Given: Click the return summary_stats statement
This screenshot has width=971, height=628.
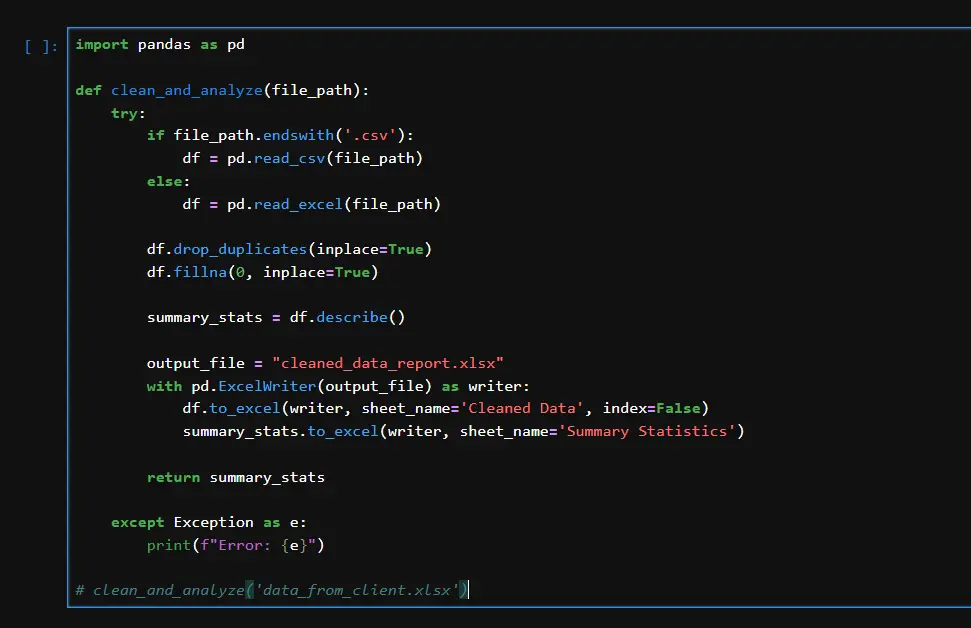Looking at the screenshot, I should point(237,476).
